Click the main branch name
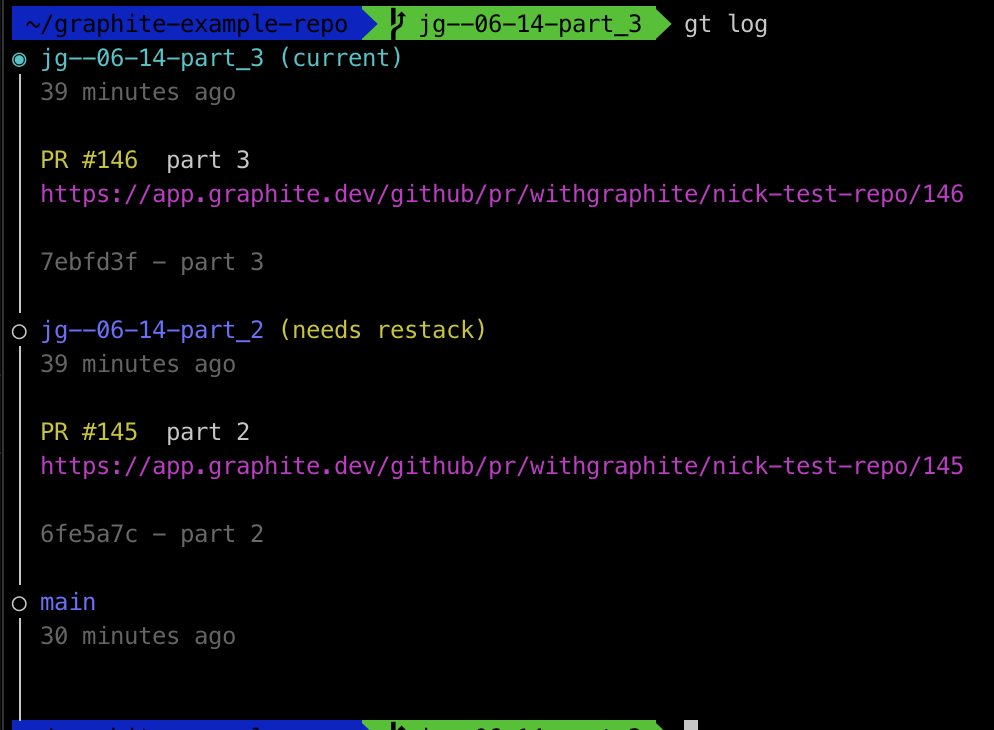The image size is (994, 730). click(68, 602)
